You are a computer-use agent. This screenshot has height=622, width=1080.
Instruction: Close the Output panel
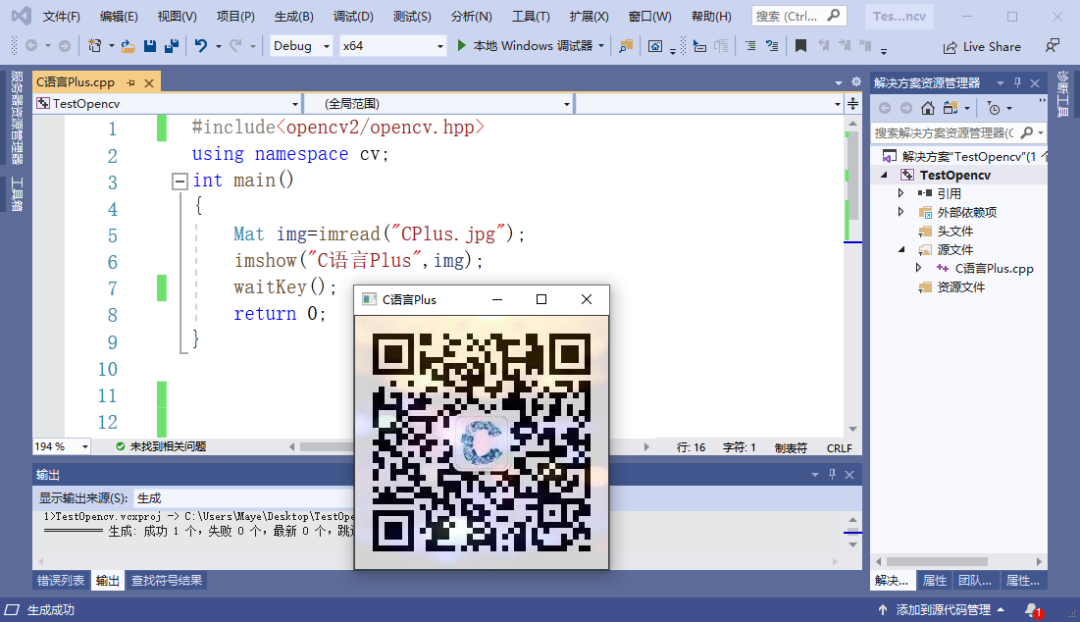pos(849,475)
